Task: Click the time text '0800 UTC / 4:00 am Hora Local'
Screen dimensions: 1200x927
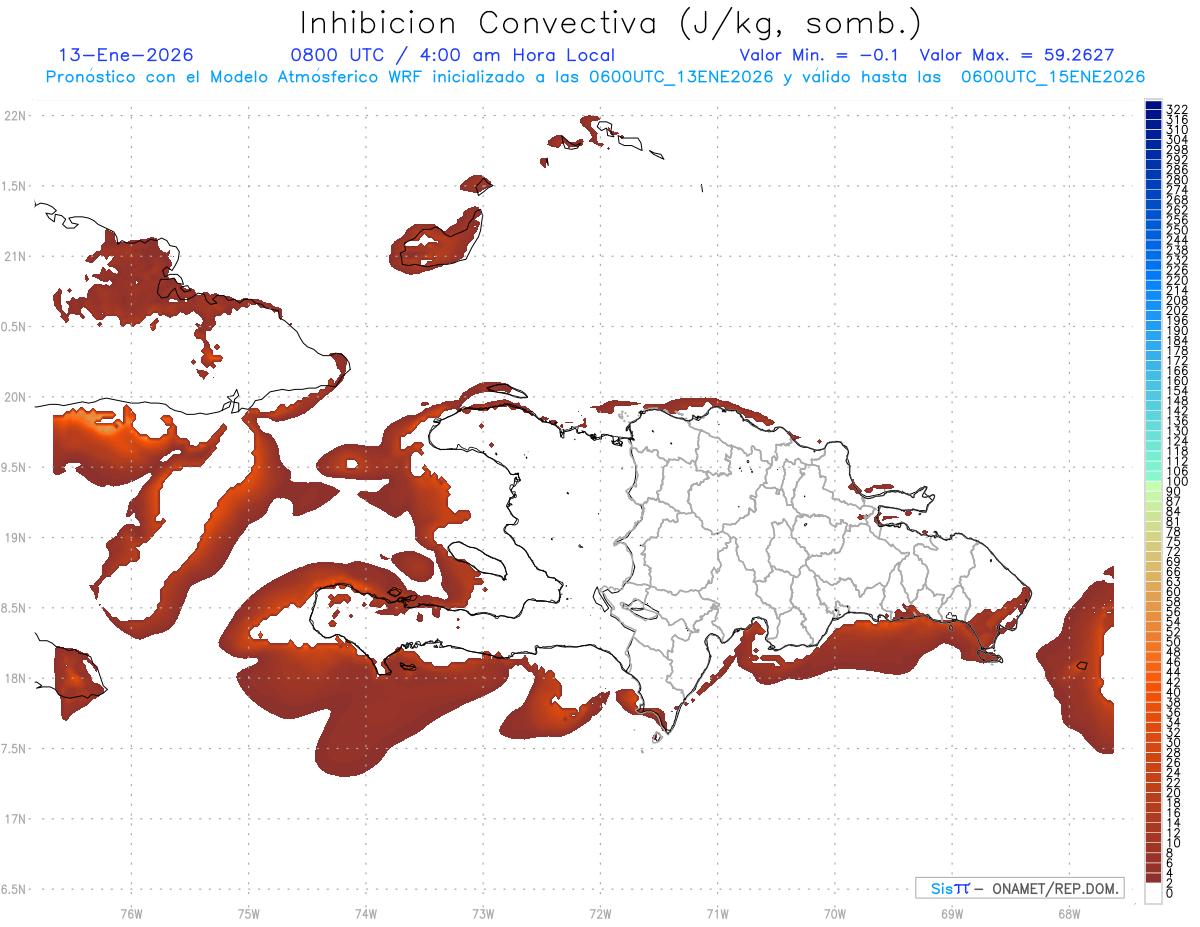Action: point(453,55)
